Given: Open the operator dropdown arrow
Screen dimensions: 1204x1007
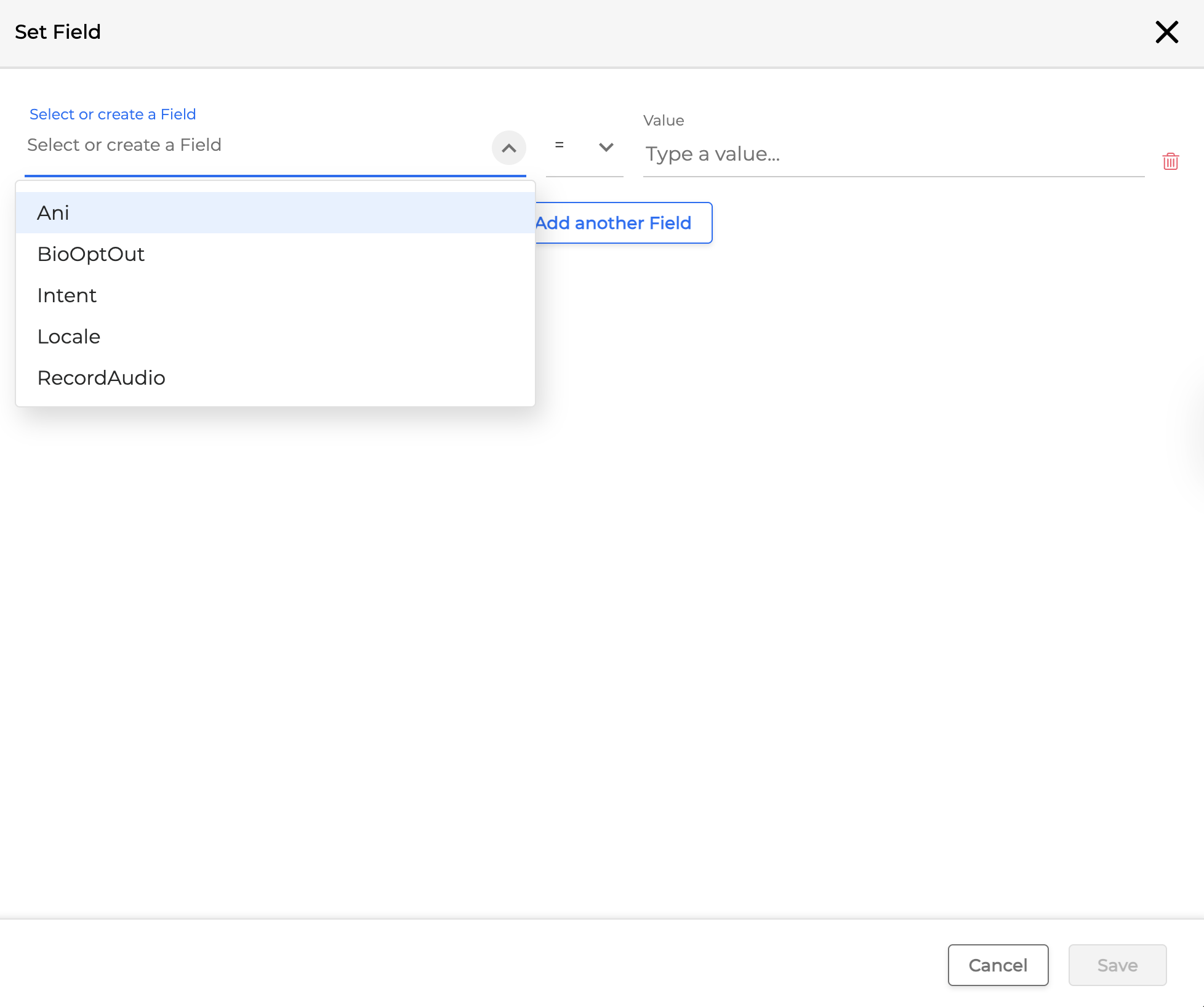Looking at the screenshot, I should coord(606,147).
